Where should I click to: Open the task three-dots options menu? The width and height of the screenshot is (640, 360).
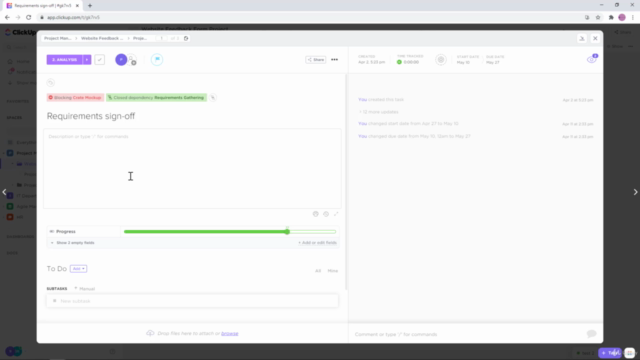tap(334, 60)
